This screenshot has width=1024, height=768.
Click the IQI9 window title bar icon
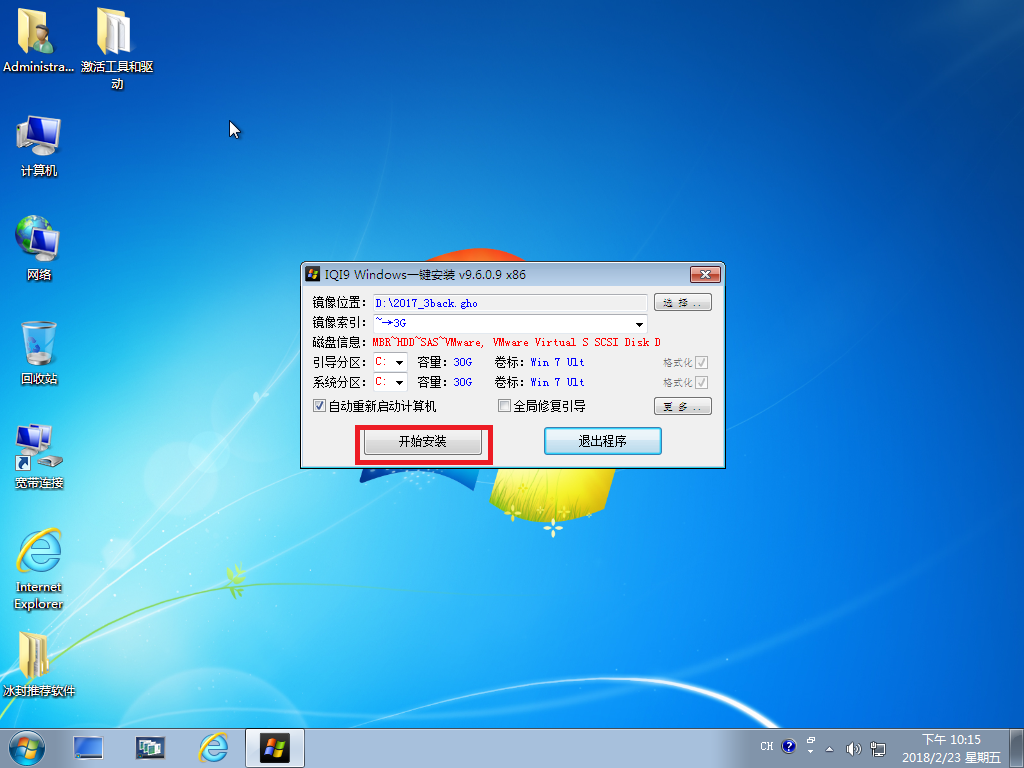(x=313, y=274)
